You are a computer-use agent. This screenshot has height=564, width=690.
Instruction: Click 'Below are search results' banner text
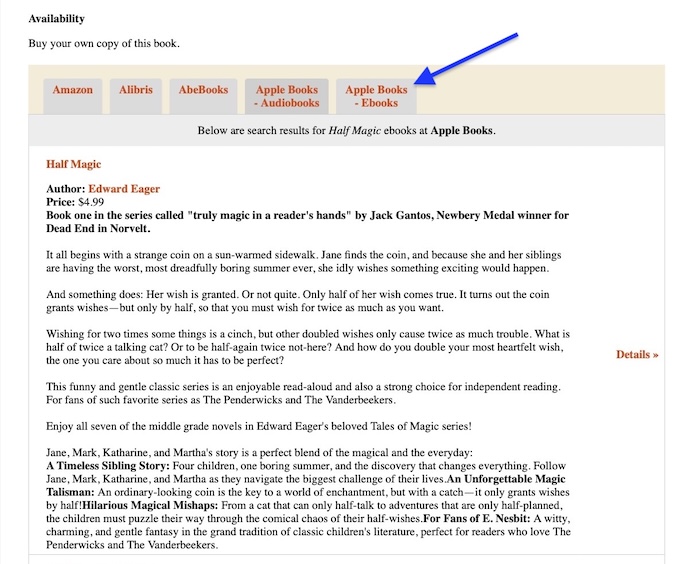(346, 131)
